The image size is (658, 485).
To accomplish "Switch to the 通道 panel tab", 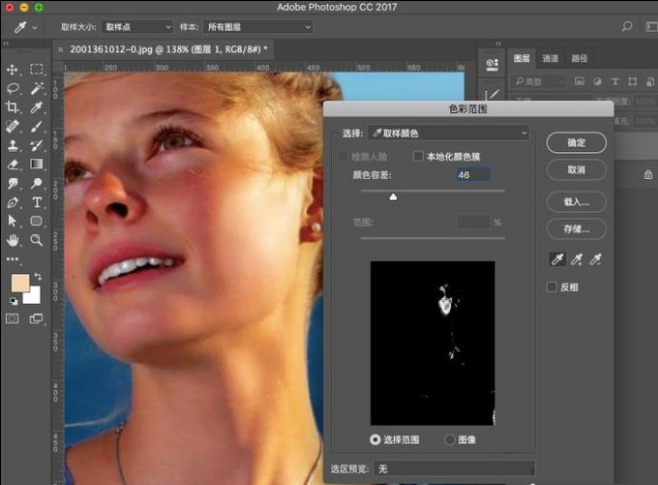I will pos(550,59).
